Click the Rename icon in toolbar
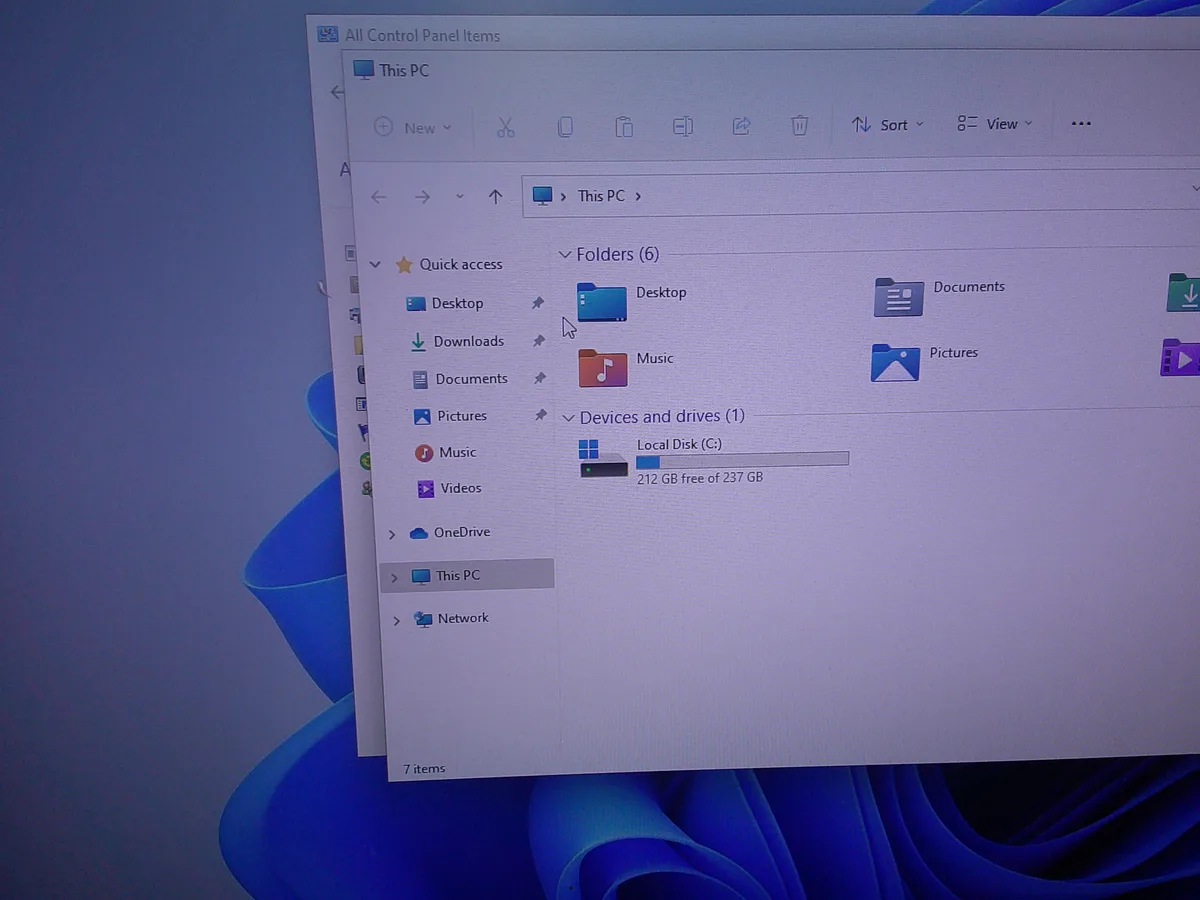Image resolution: width=1200 pixels, height=900 pixels. pos(683,126)
